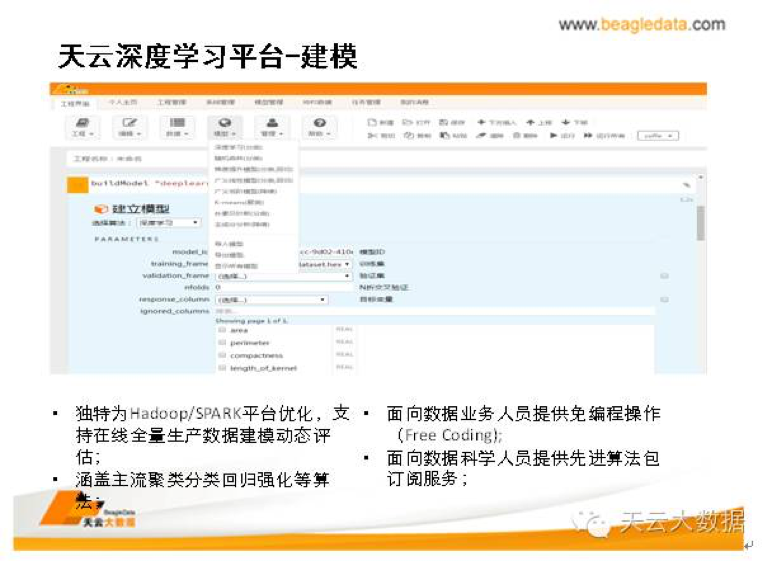Open the validation_frame (选择...) dropdown
The height and width of the screenshot is (561, 772).
(x=284, y=276)
